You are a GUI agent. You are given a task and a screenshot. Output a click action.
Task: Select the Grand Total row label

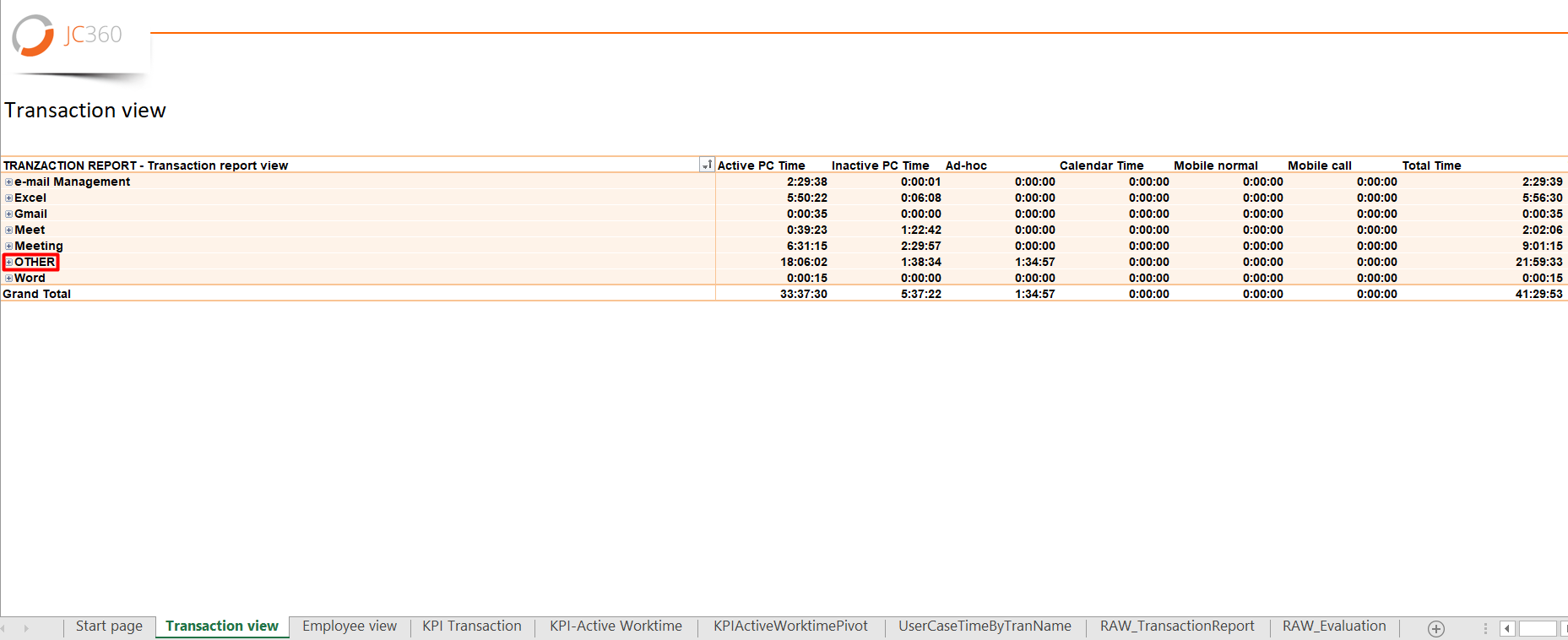coord(37,294)
